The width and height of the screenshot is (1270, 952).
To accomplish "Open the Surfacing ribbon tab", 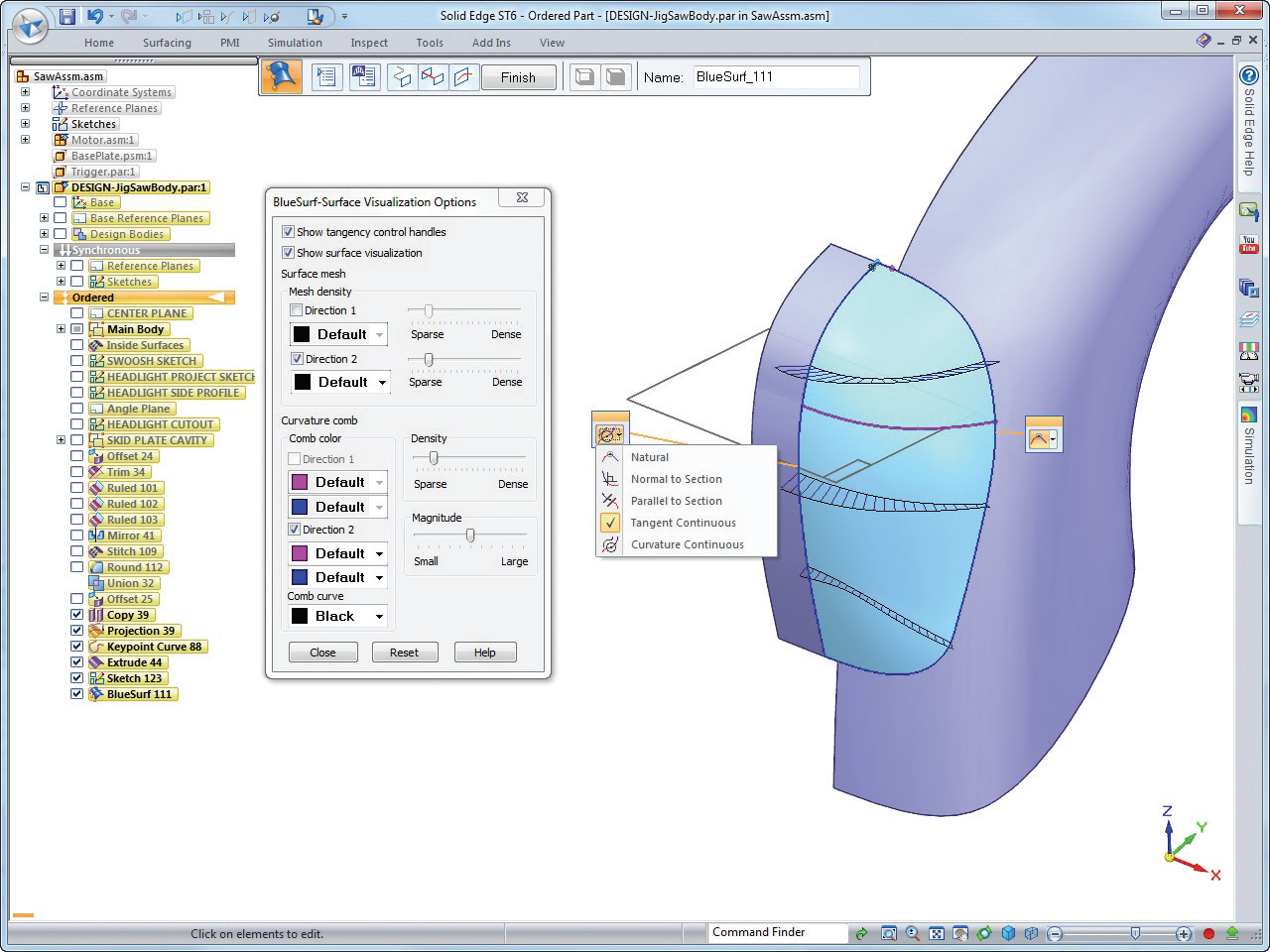I will (167, 43).
